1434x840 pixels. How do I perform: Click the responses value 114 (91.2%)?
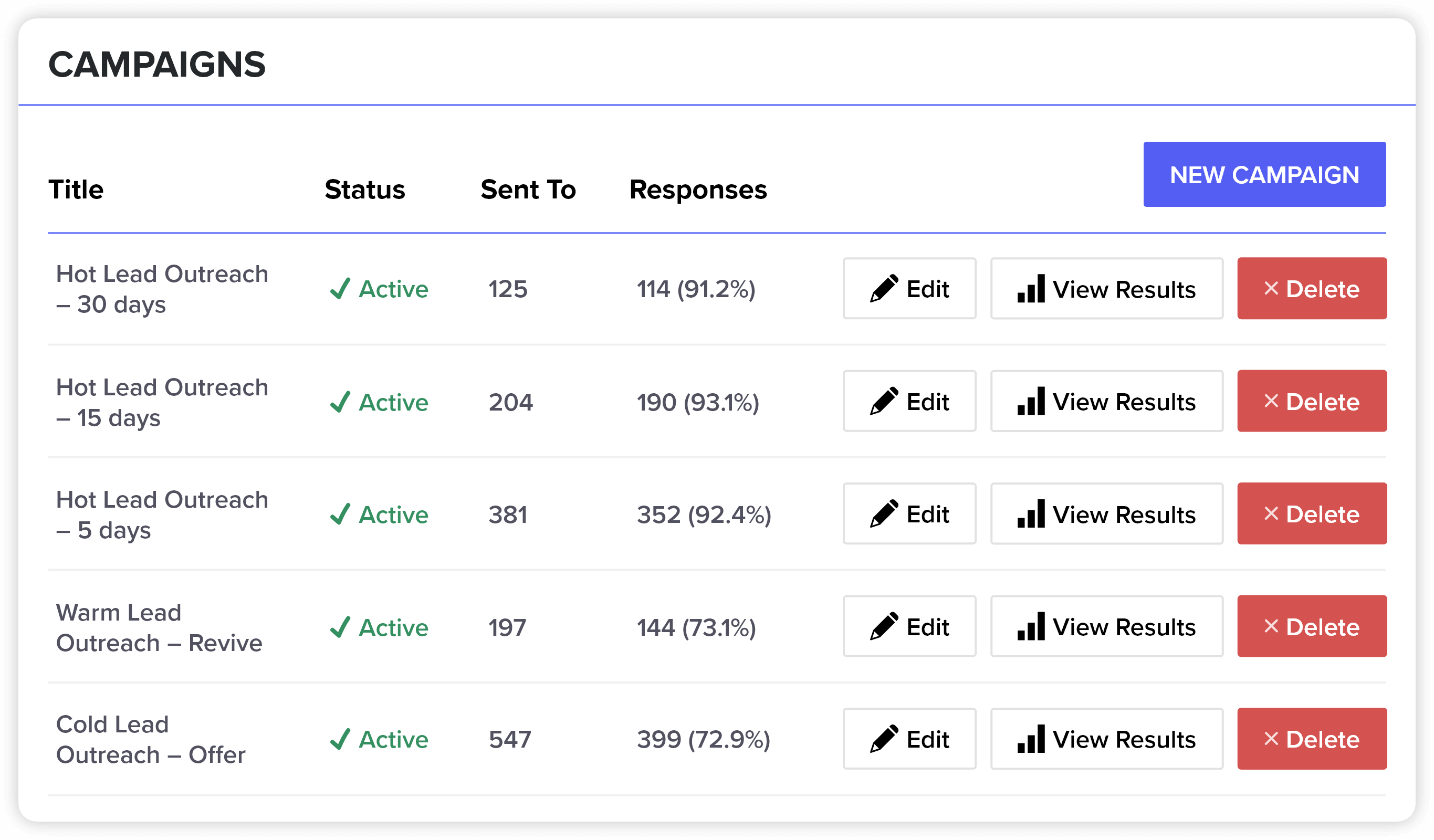pyautogui.click(x=696, y=289)
